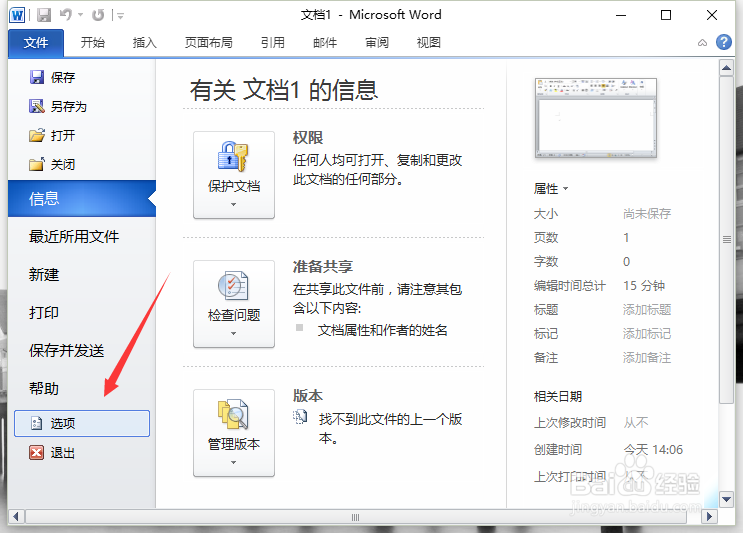Select 信息 in the backstage menu
743x533 pixels.
pyautogui.click(x=82, y=199)
